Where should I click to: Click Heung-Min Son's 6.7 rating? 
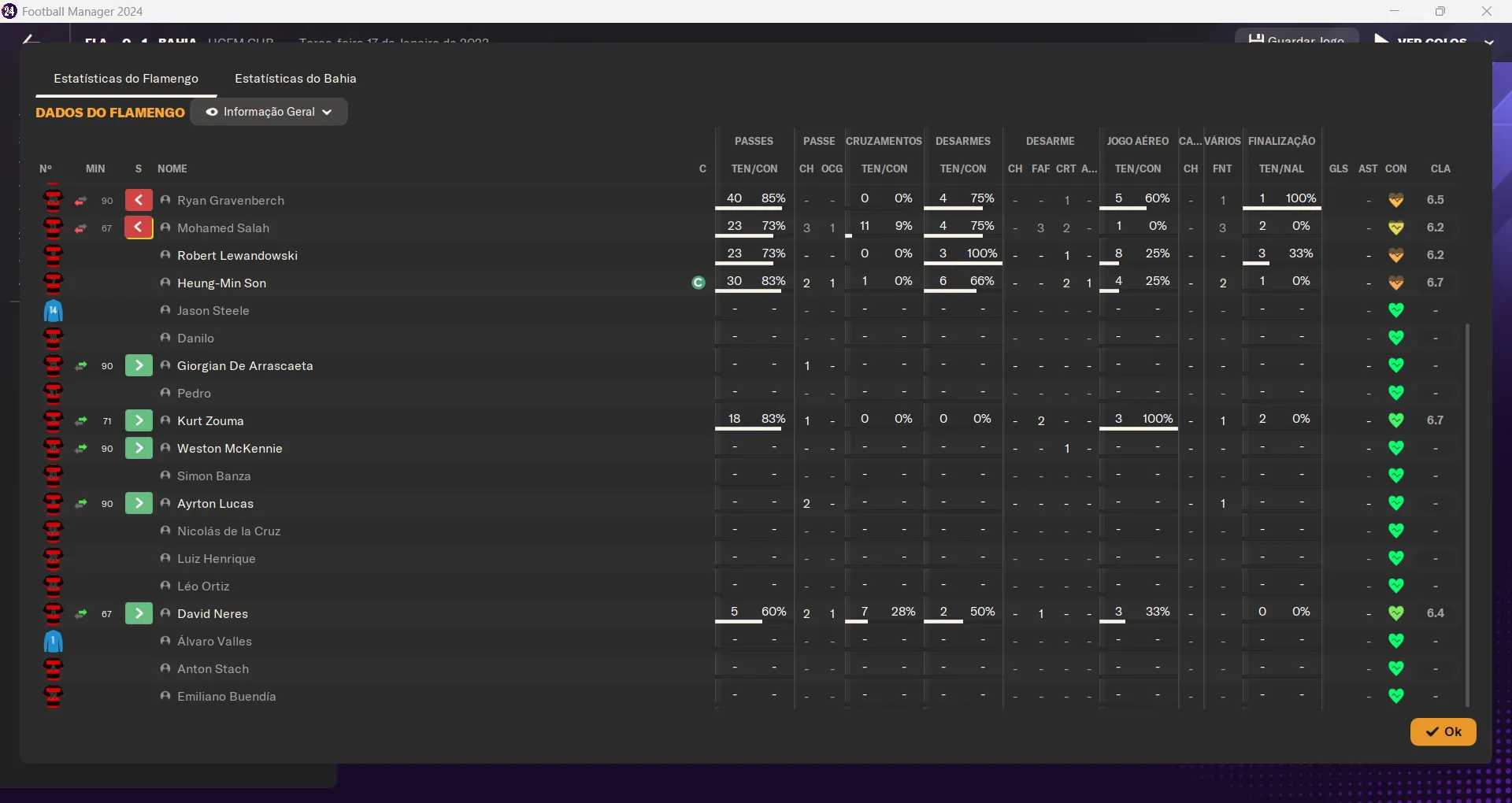point(1435,283)
